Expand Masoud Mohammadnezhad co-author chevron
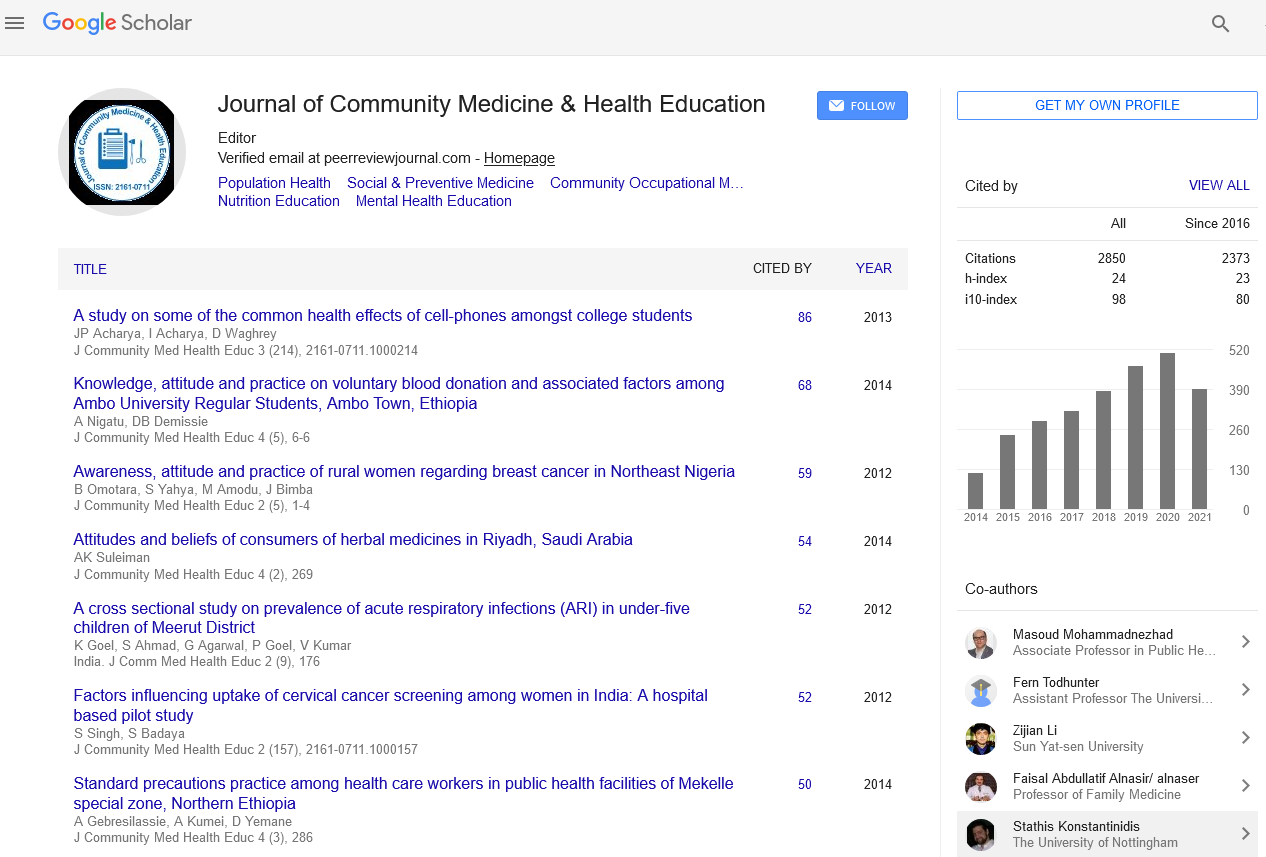This screenshot has width=1266, height=857. (1245, 642)
